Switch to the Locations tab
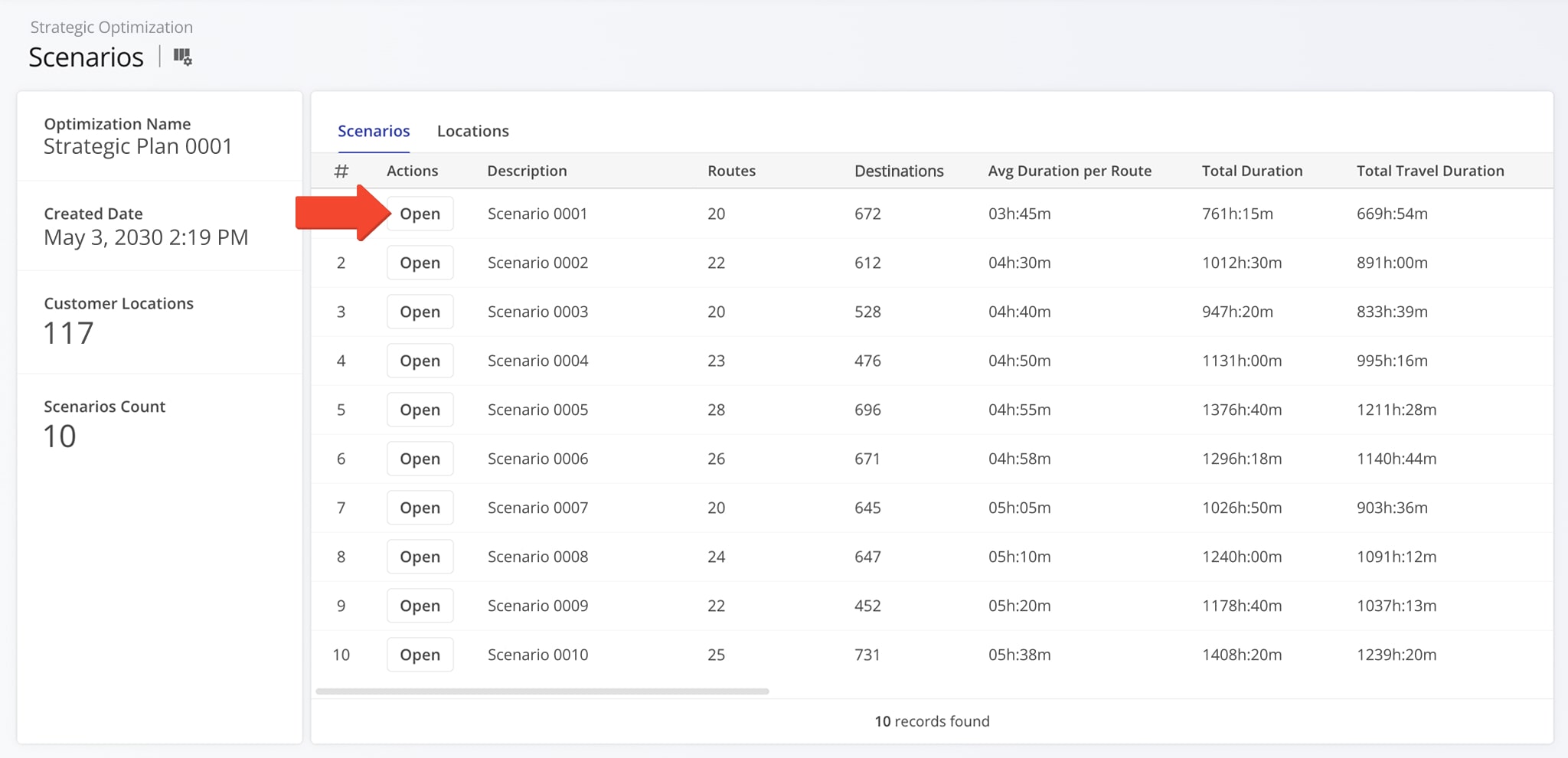1568x758 pixels. pos(472,131)
